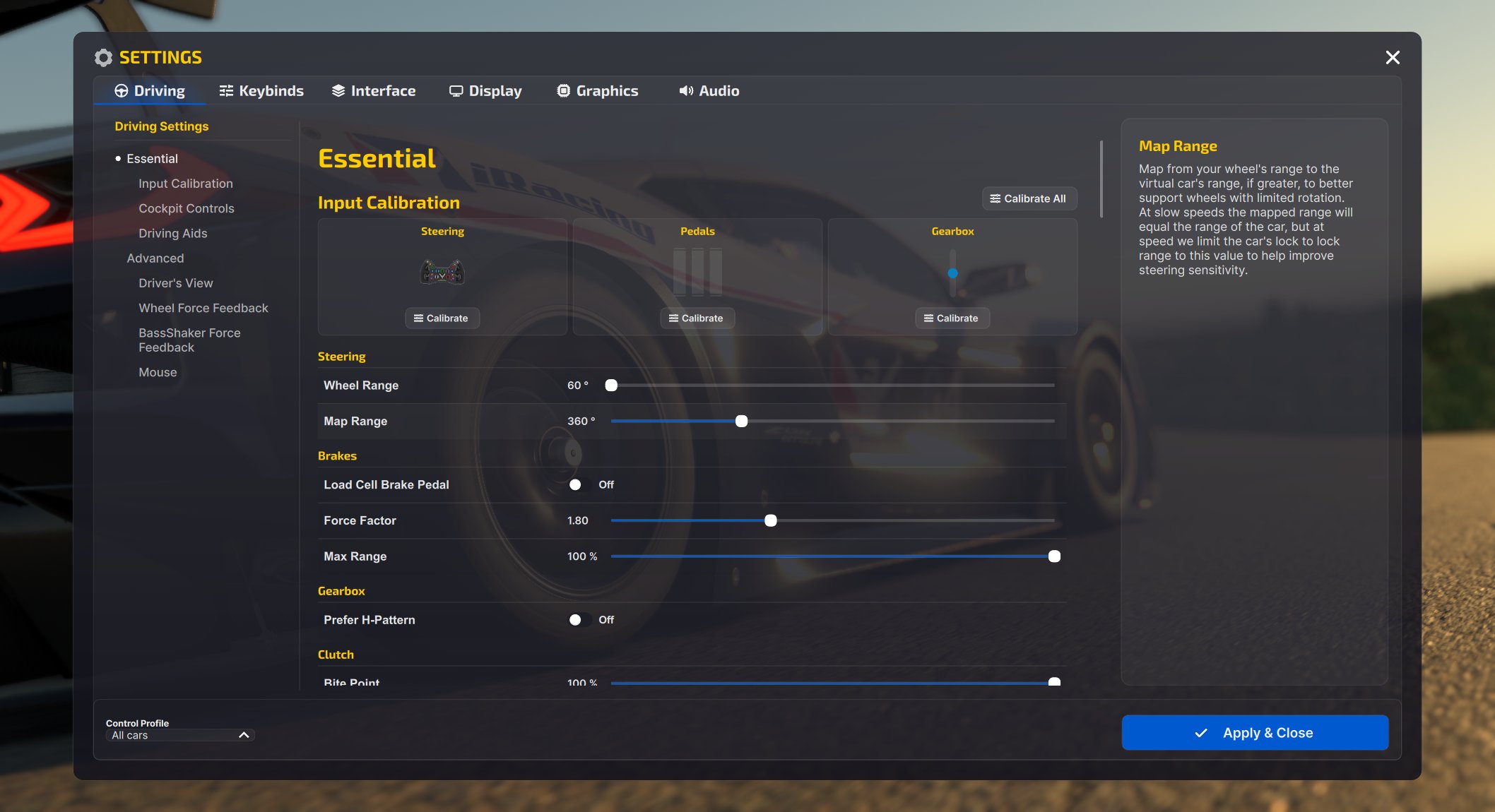This screenshot has width=1495, height=812.
Task: Click the Force Factor slider handle
Action: point(771,521)
